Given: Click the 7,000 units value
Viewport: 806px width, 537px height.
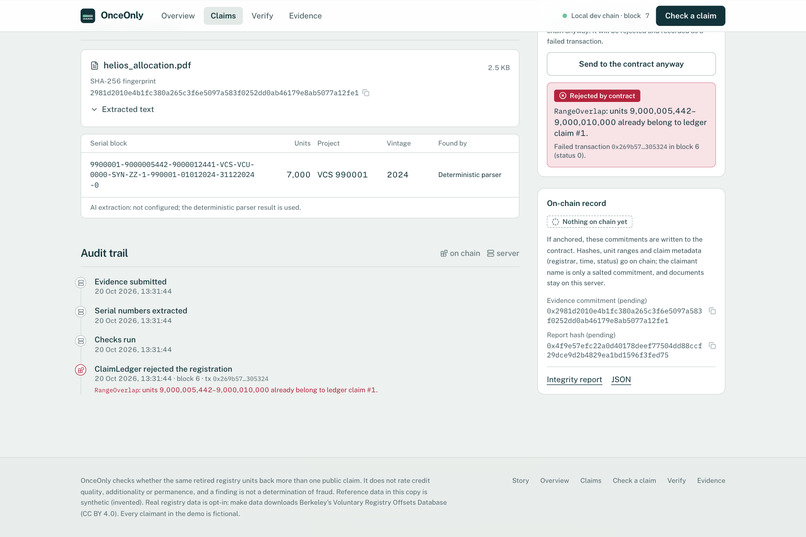Looking at the screenshot, I should (x=299, y=175).
